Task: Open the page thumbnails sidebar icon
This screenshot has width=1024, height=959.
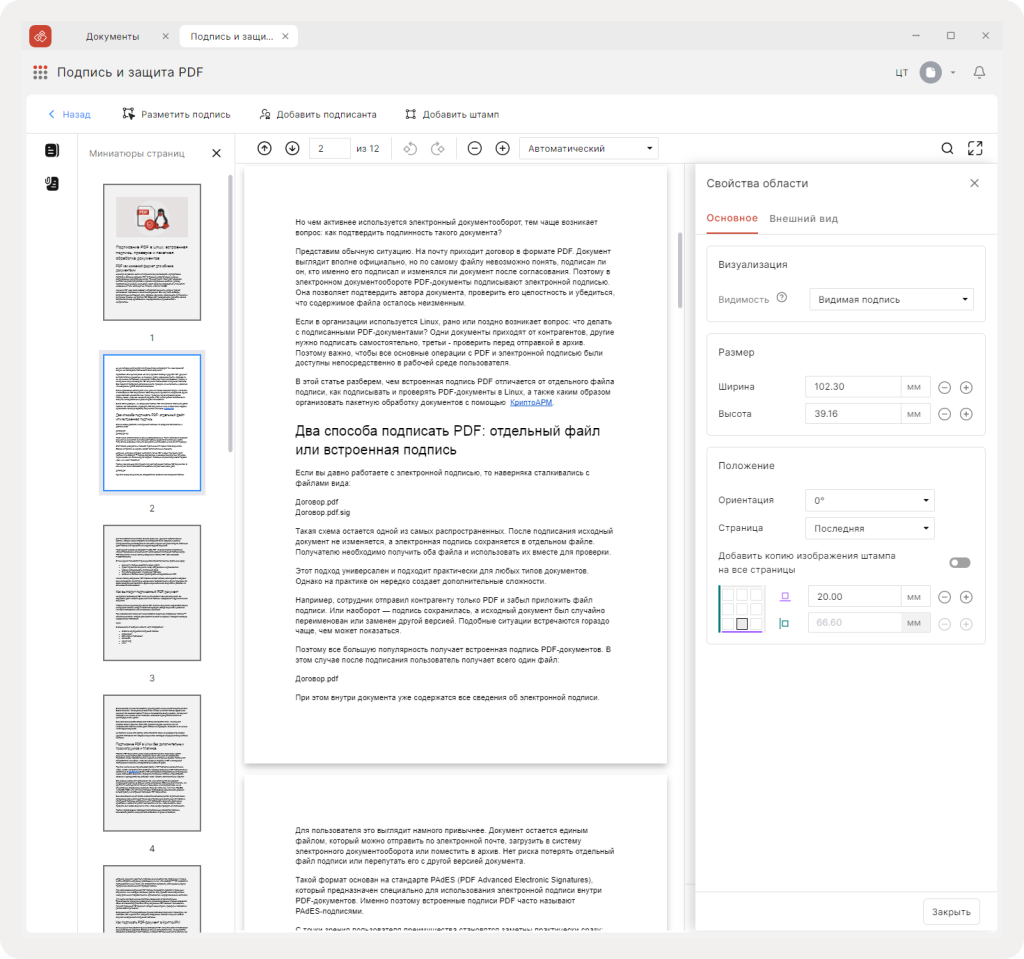Action: coord(52,150)
